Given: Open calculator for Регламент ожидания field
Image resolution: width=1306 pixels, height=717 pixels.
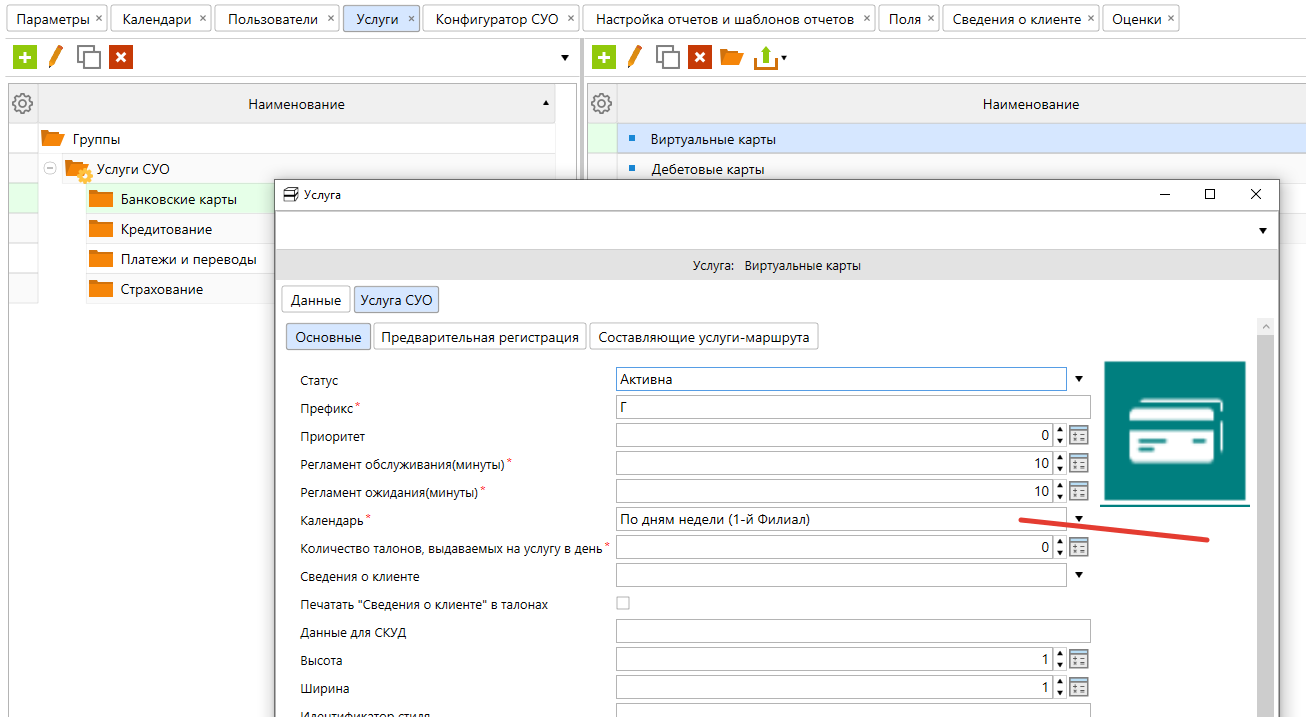Looking at the screenshot, I should (x=1079, y=491).
